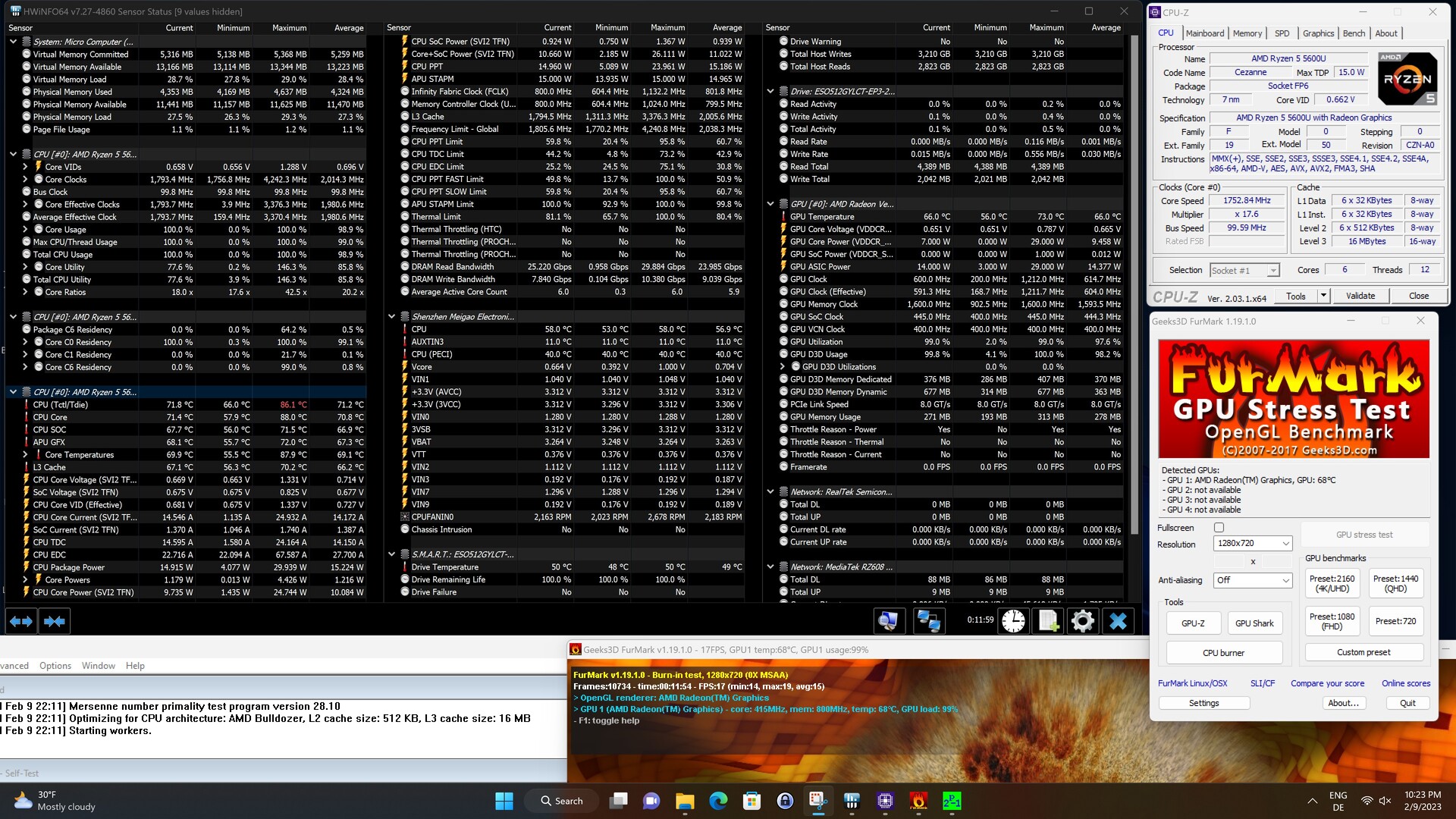1456x819 pixels.
Task: Expand Core Clocks row
Action: coord(25,180)
